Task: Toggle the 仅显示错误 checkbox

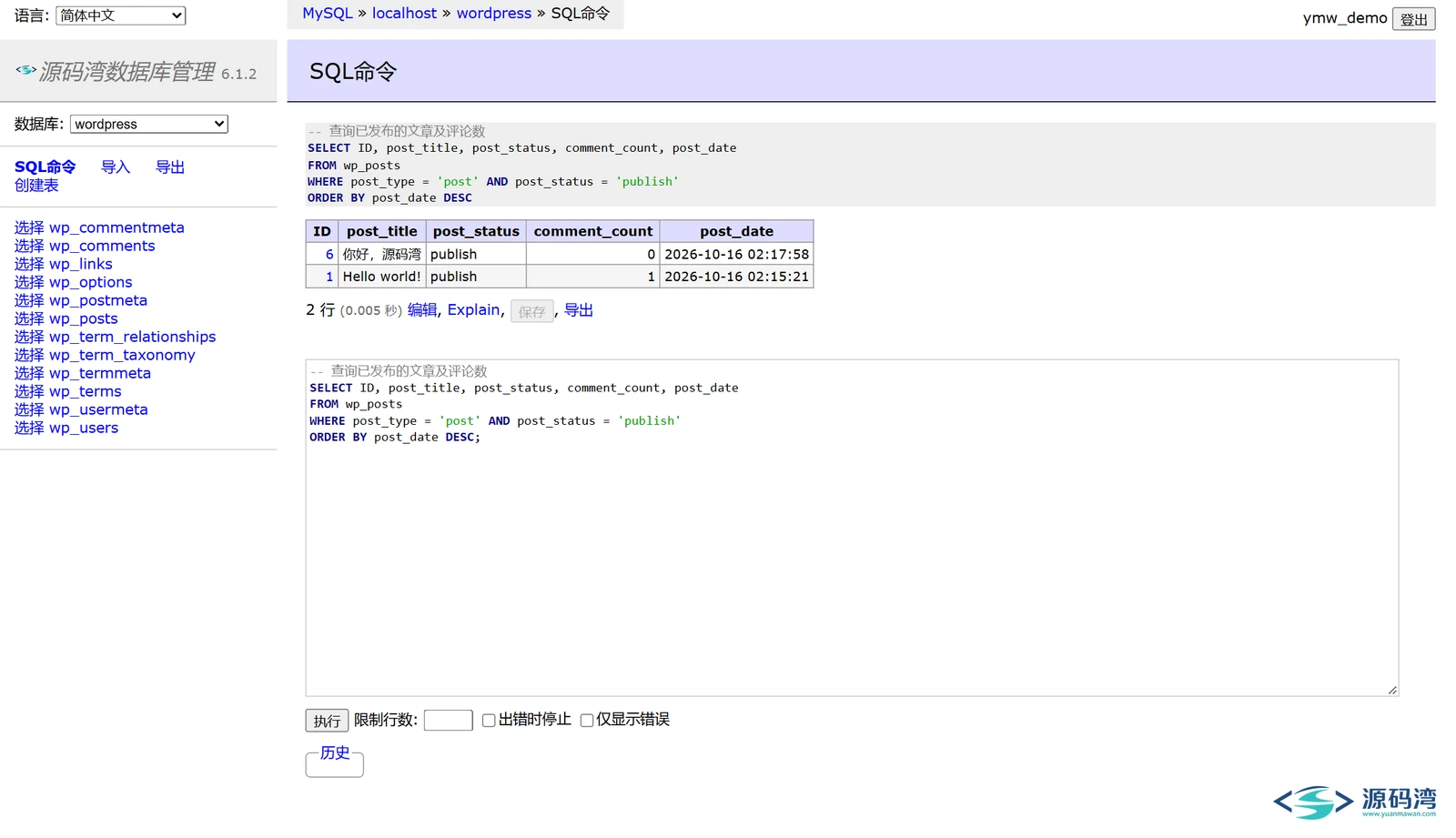Action: 587,721
